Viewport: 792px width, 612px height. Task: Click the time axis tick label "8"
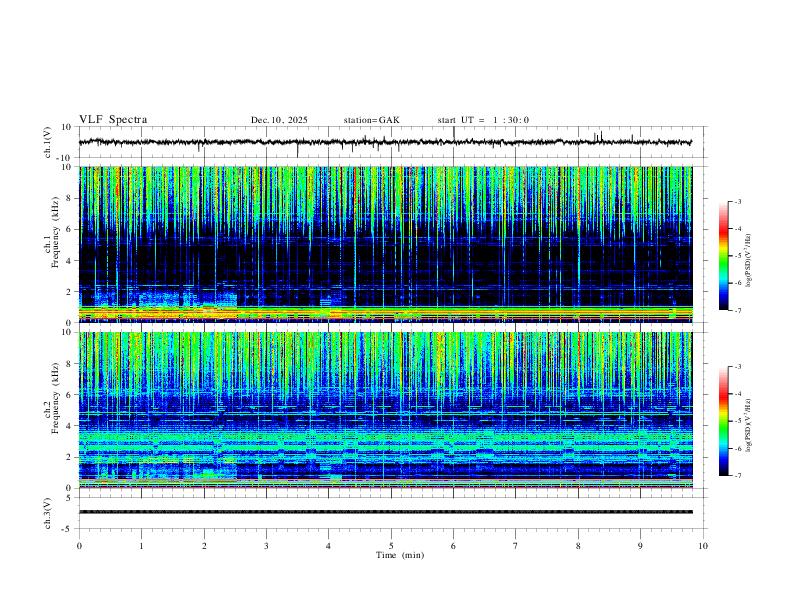click(578, 546)
